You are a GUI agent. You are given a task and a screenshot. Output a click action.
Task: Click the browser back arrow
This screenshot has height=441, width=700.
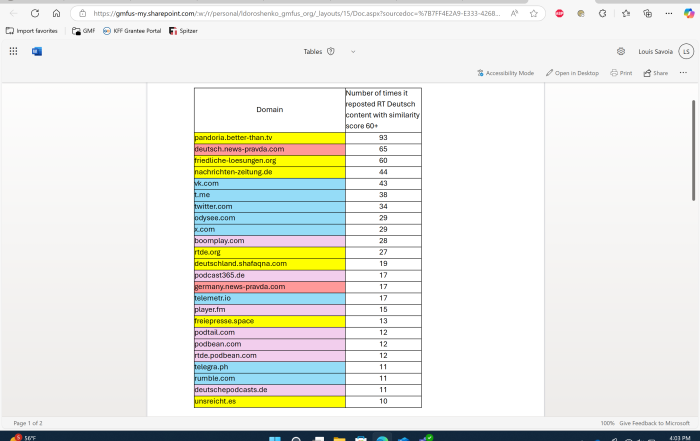tap(13, 13)
